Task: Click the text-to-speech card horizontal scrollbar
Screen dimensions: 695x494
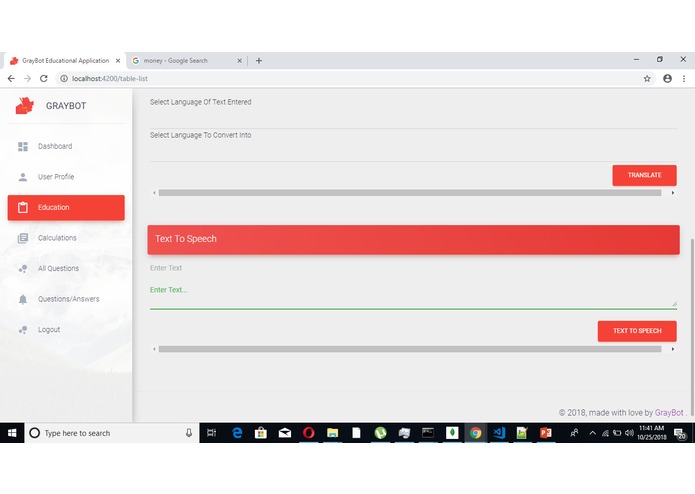Action: (410, 349)
